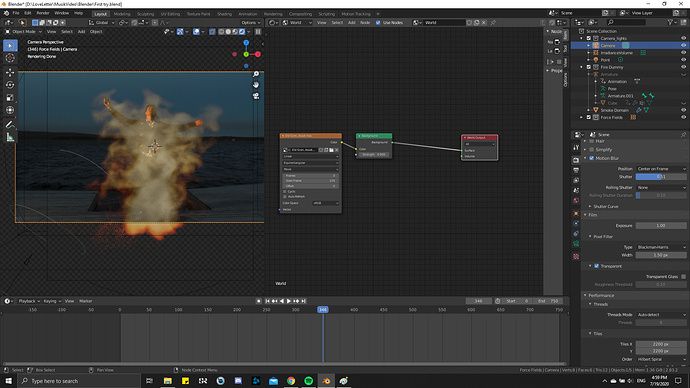Click the viewport zoom magnifier icon

point(256,74)
